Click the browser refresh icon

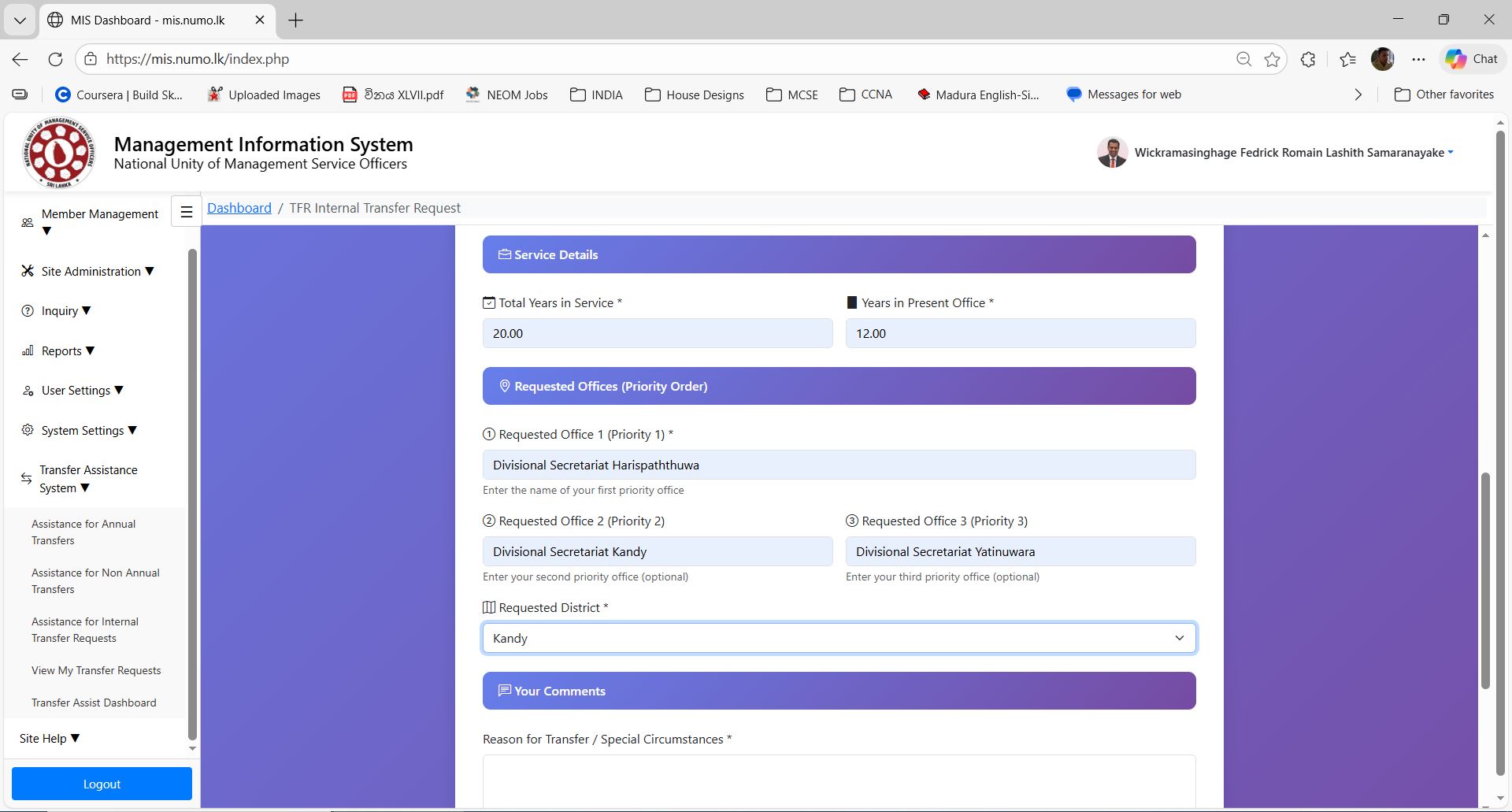point(55,59)
